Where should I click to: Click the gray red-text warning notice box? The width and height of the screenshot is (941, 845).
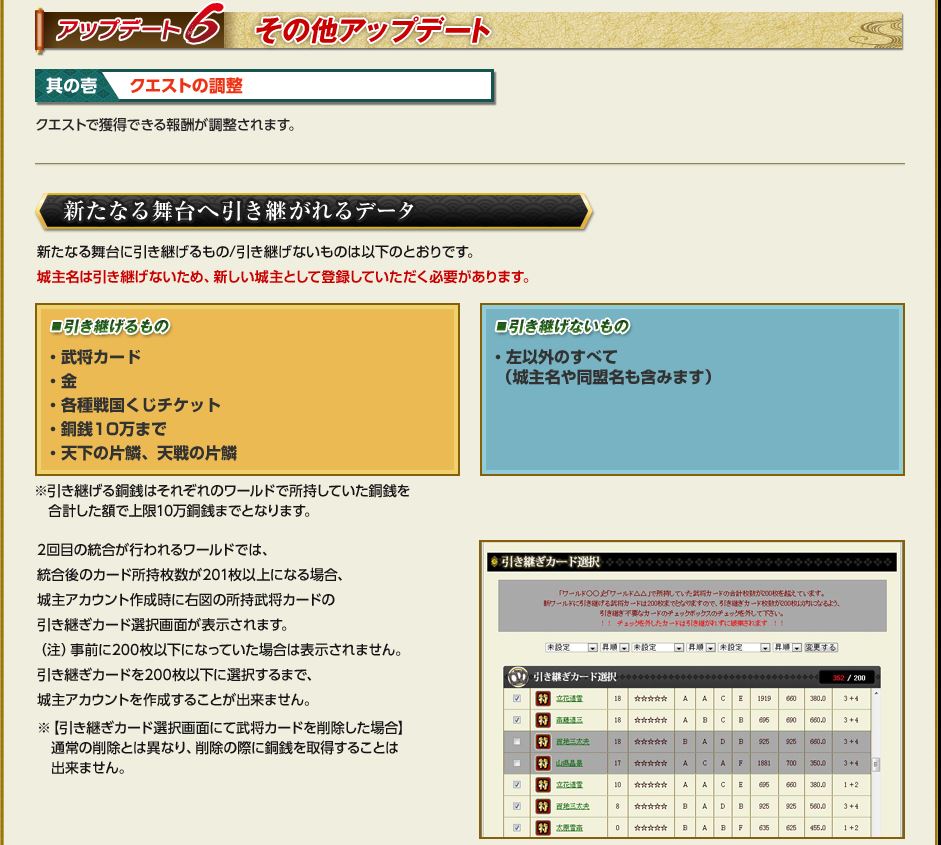[x=692, y=606]
